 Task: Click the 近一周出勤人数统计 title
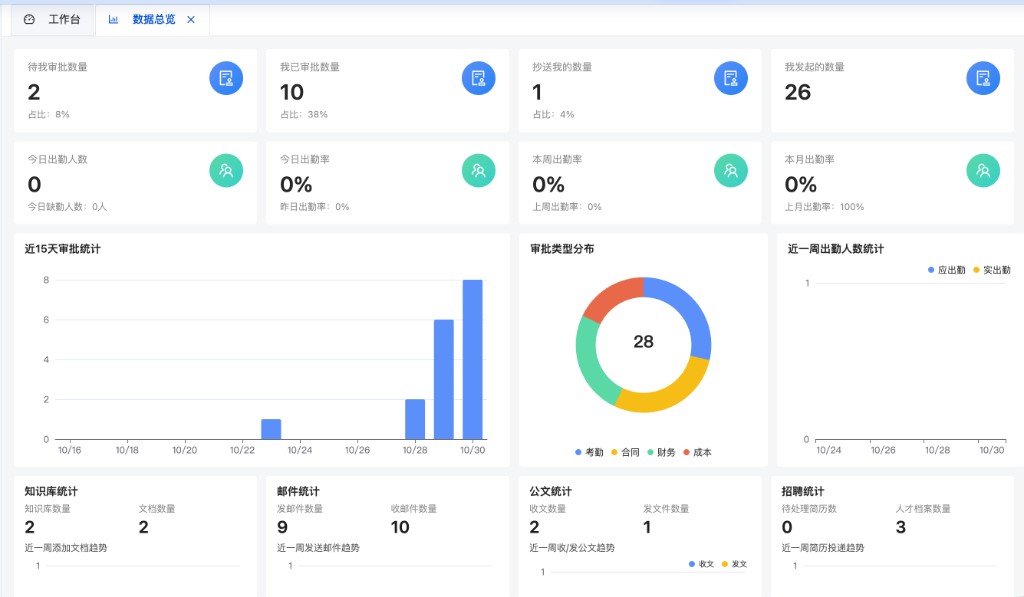(x=835, y=249)
